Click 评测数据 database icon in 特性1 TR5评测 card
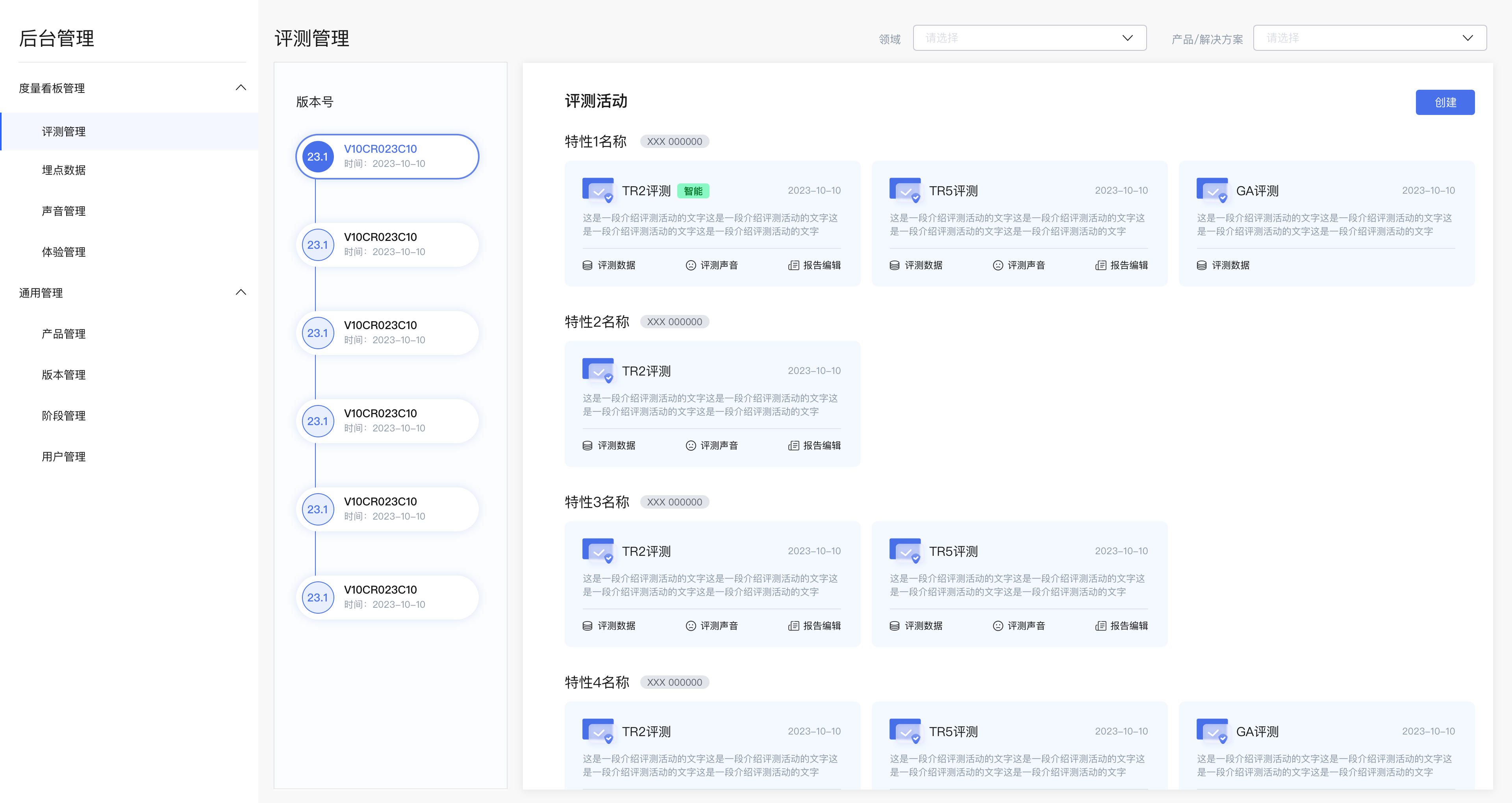The height and width of the screenshot is (803, 1512). (x=895, y=265)
